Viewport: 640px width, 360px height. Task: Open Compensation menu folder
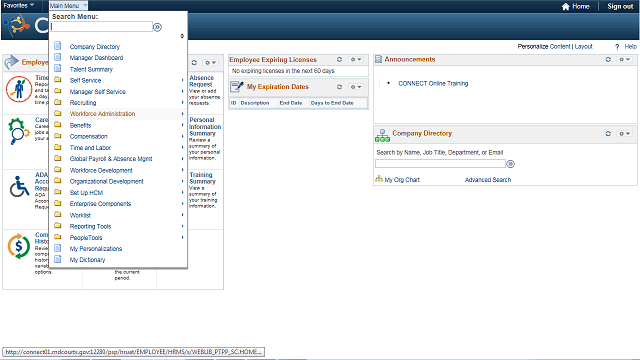click(x=89, y=136)
